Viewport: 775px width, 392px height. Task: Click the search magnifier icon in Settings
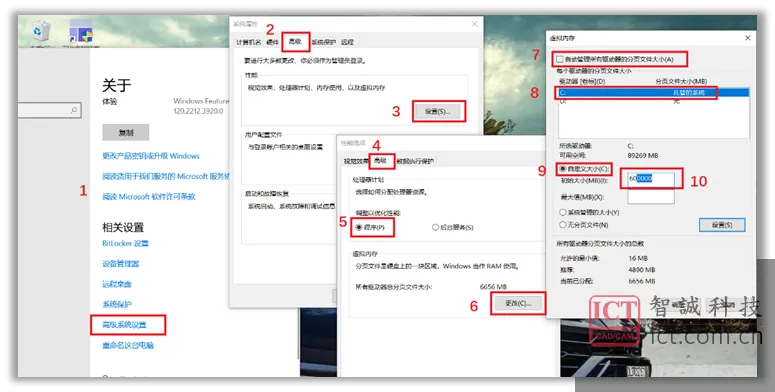coord(74,110)
